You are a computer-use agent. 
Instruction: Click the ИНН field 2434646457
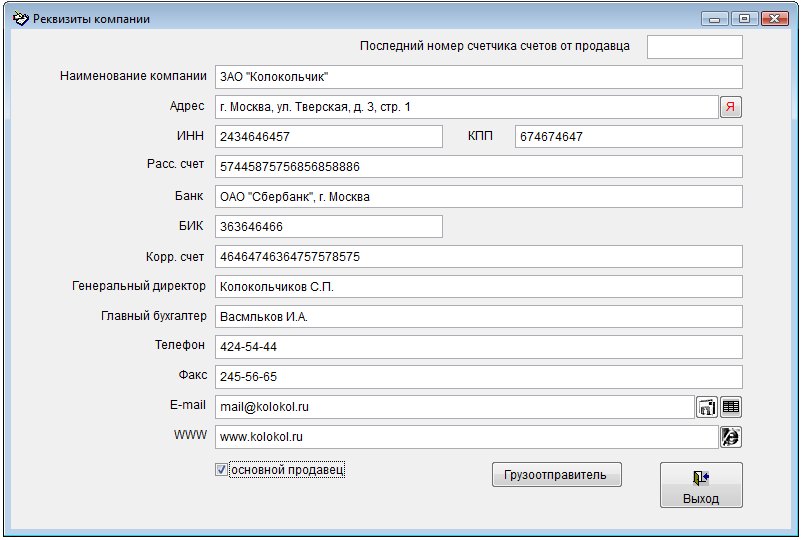pos(329,136)
